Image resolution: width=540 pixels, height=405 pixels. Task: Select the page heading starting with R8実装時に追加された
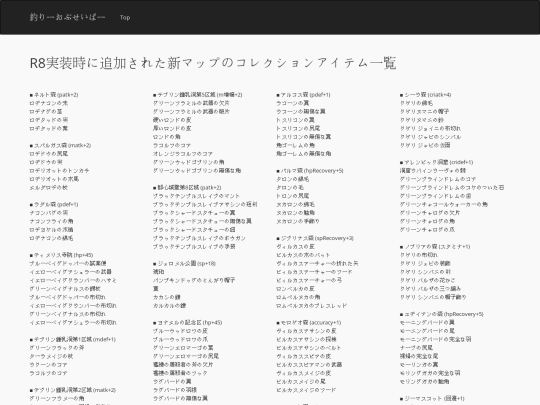(x=213, y=63)
